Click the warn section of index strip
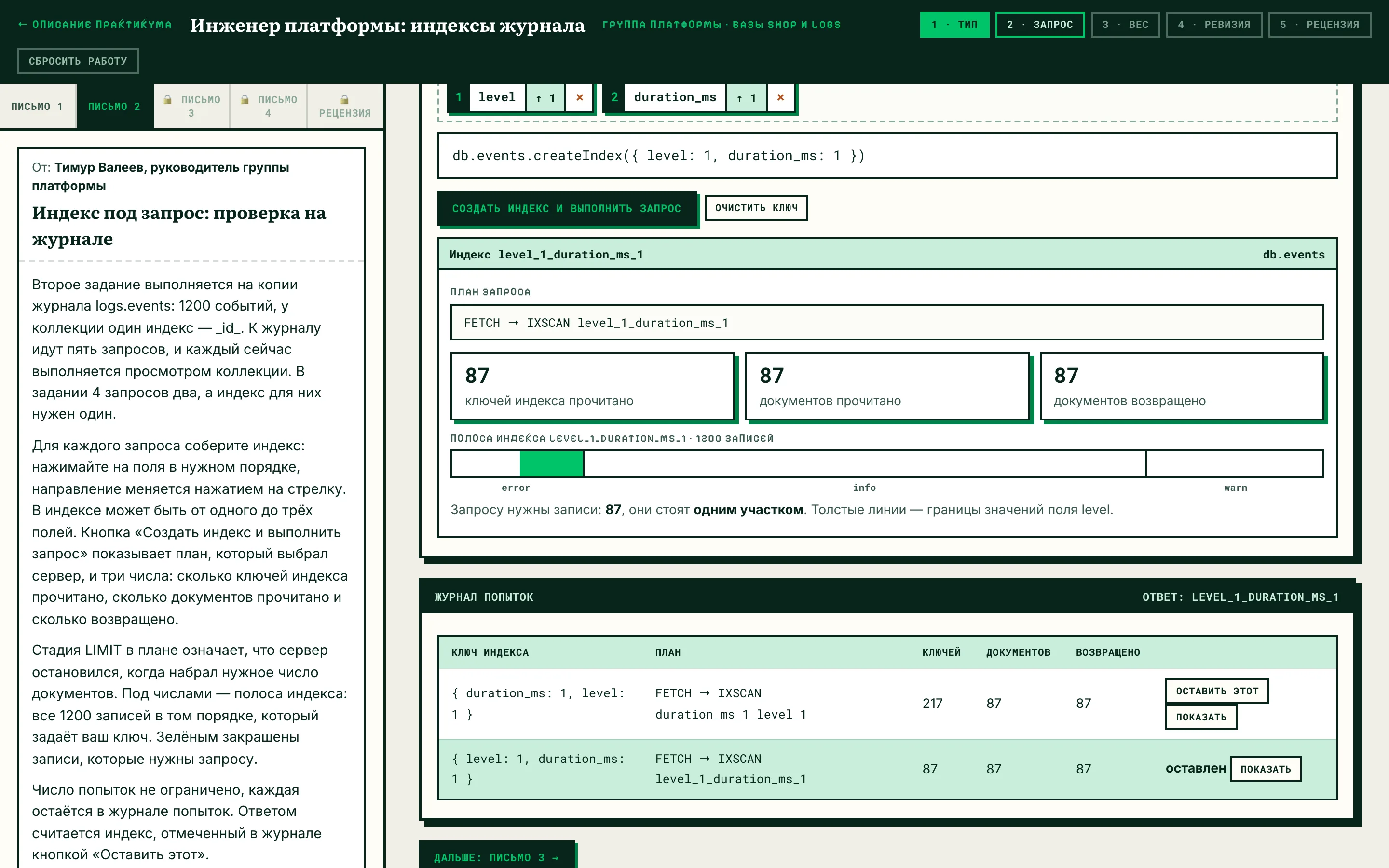Viewport: 1389px width, 868px height. (1235, 464)
